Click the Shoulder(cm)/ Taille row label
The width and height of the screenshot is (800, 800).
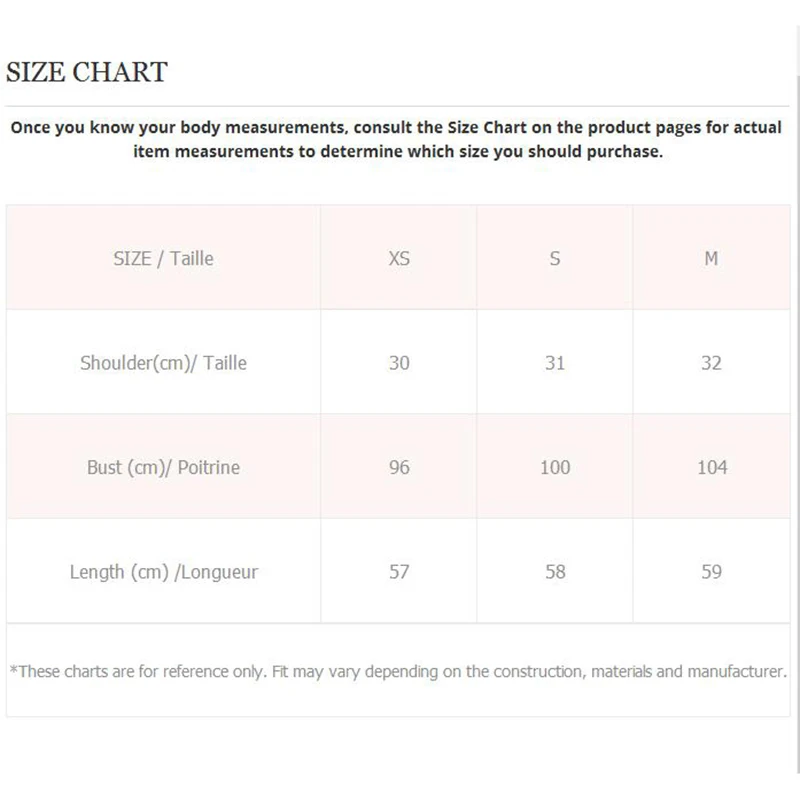pos(163,363)
